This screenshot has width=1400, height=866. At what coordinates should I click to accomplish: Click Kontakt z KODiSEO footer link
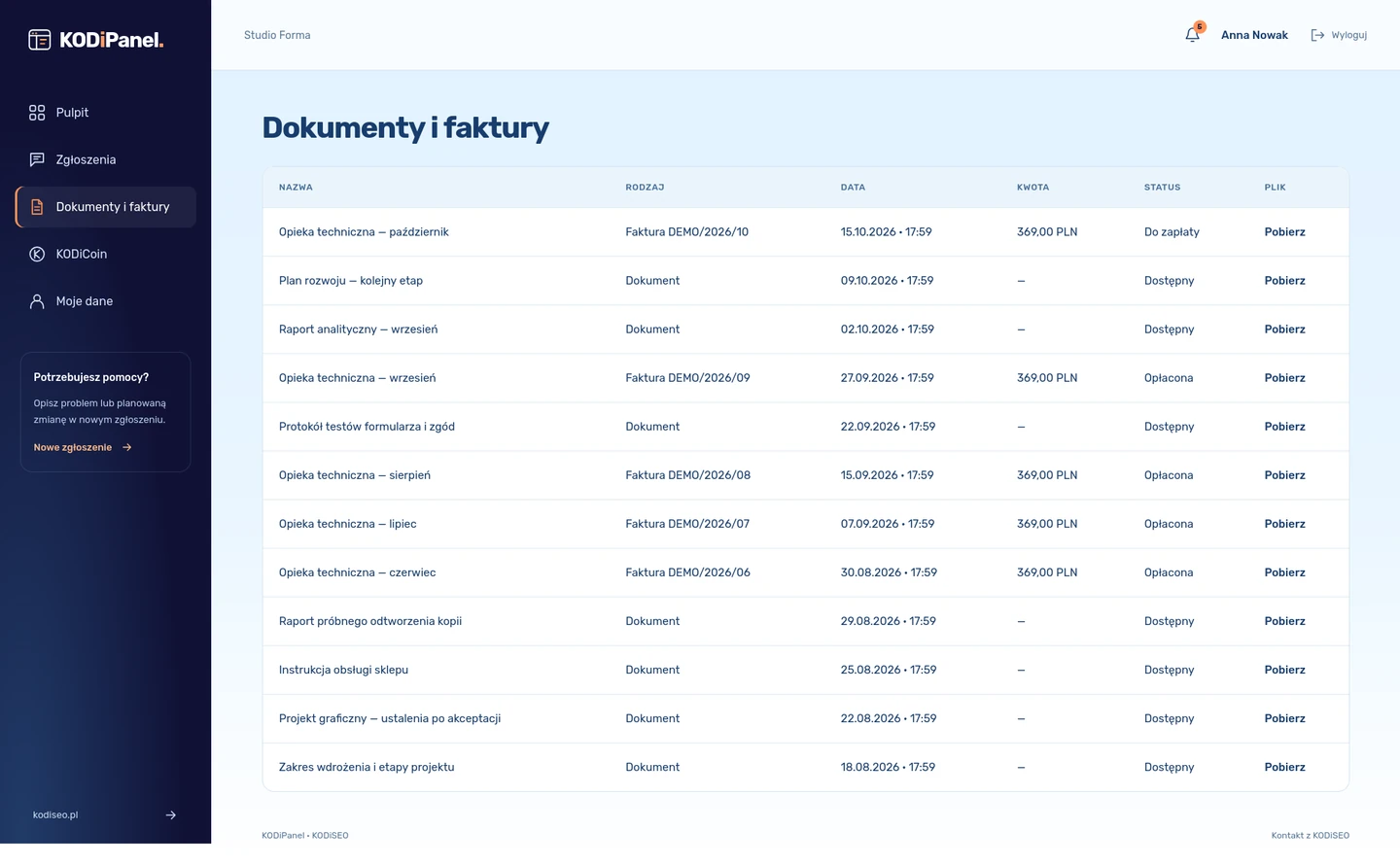pos(1310,836)
